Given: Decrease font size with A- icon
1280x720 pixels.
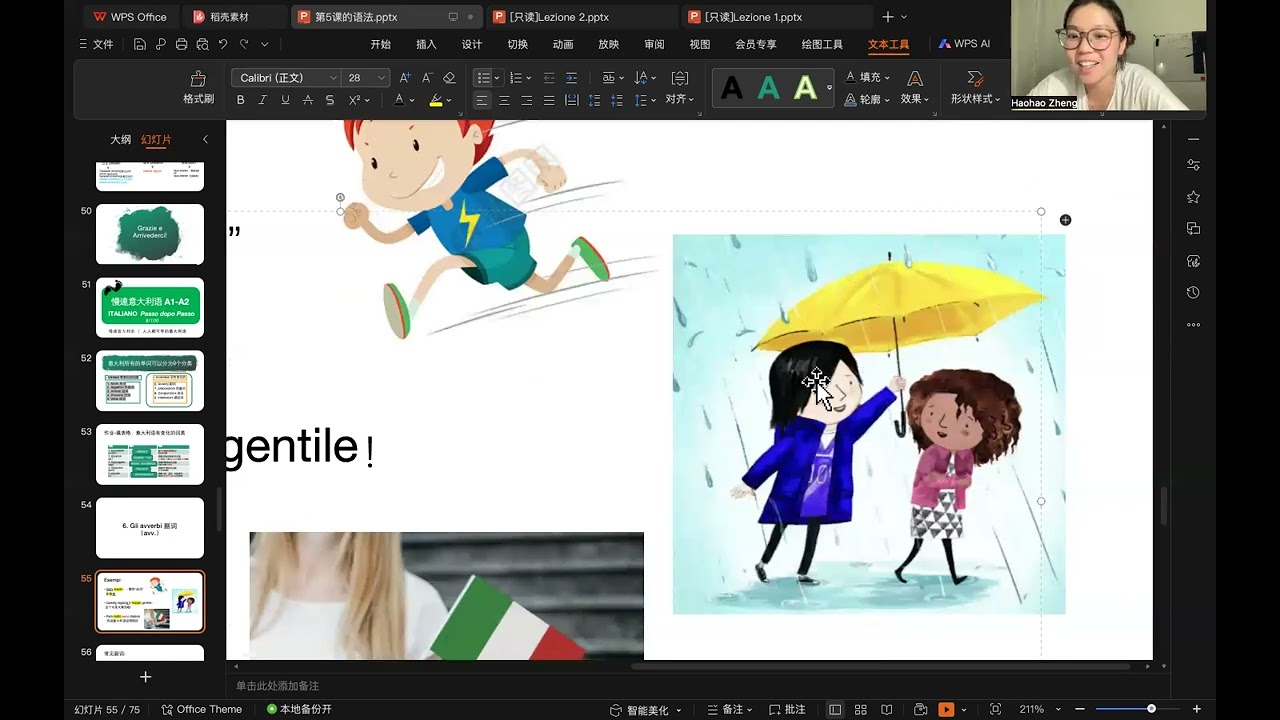Looking at the screenshot, I should click(x=427, y=78).
